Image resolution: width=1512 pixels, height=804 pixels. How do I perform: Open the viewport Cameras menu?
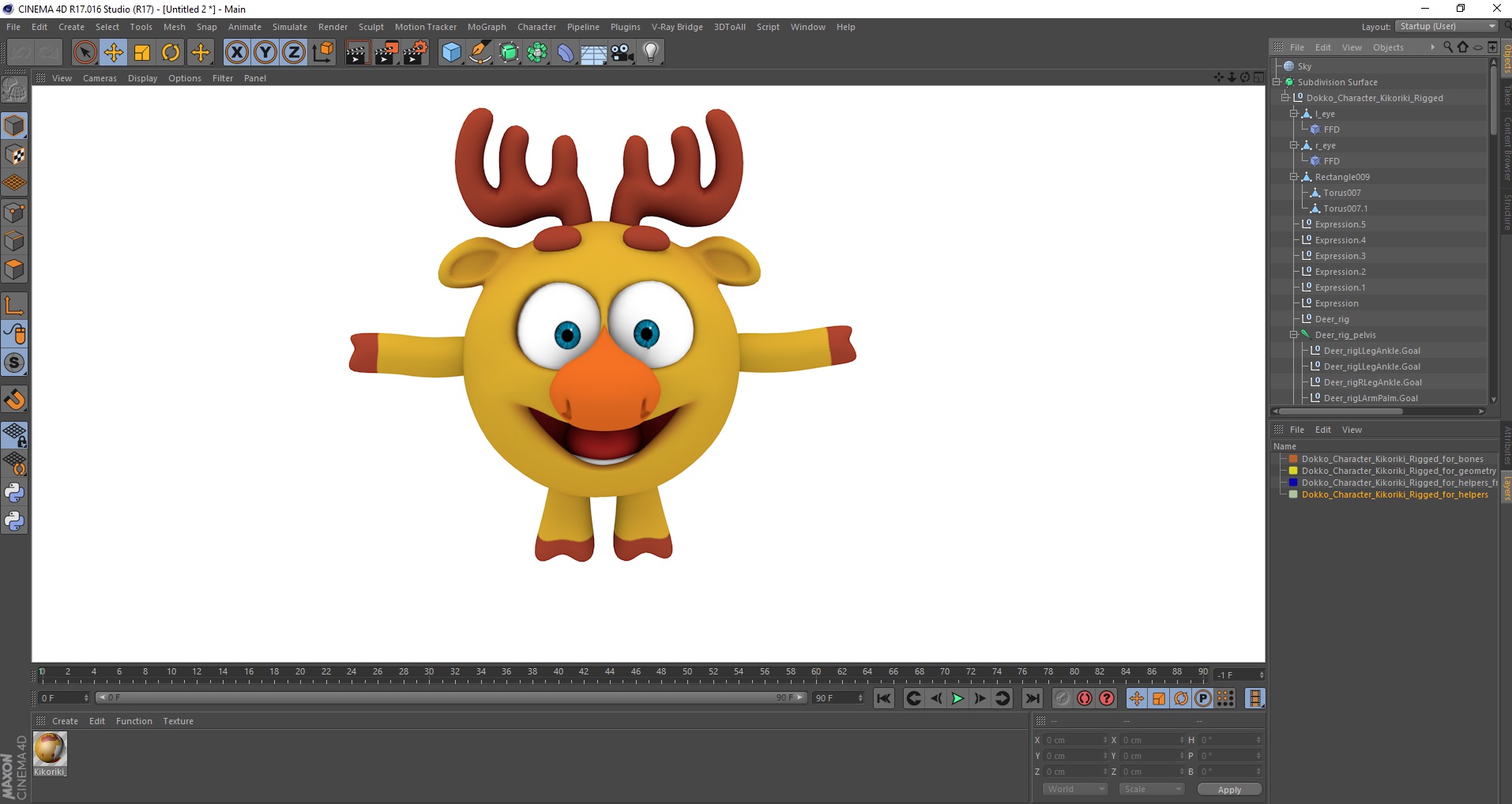pos(100,78)
